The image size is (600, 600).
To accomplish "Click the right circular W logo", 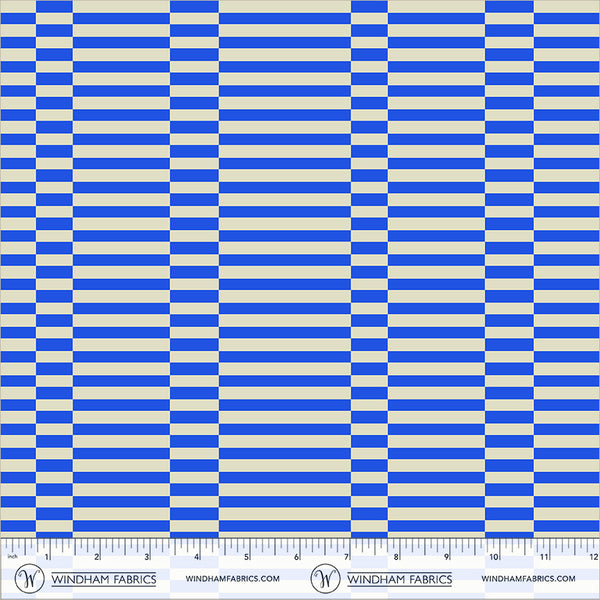I will (325, 578).
